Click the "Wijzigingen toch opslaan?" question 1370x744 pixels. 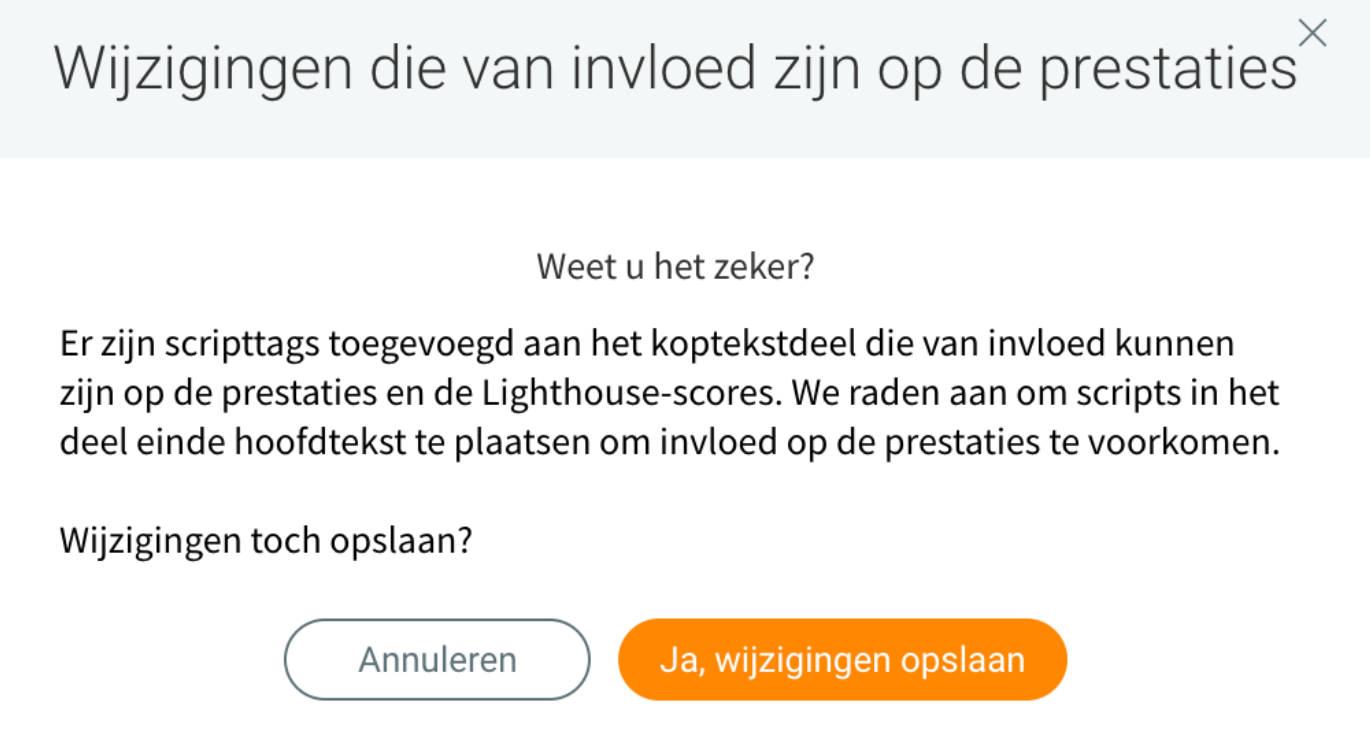click(265, 541)
